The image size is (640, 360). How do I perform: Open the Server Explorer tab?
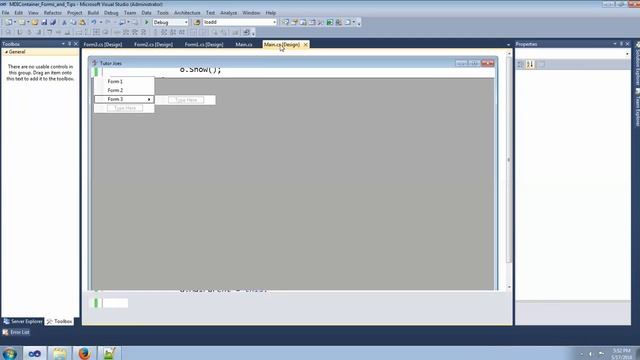pyautogui.click(x=23, y=322)
